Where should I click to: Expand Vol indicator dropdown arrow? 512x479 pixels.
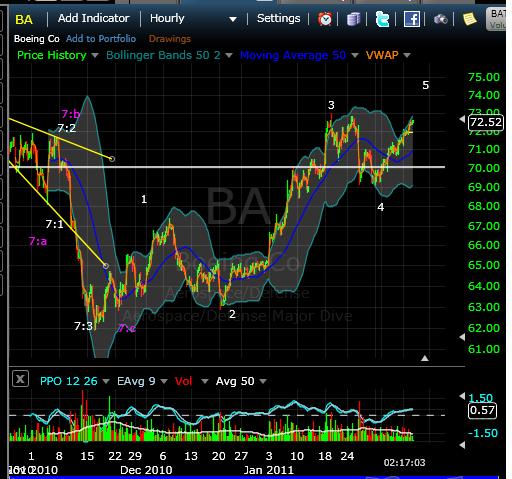click(x=205, y=381)
